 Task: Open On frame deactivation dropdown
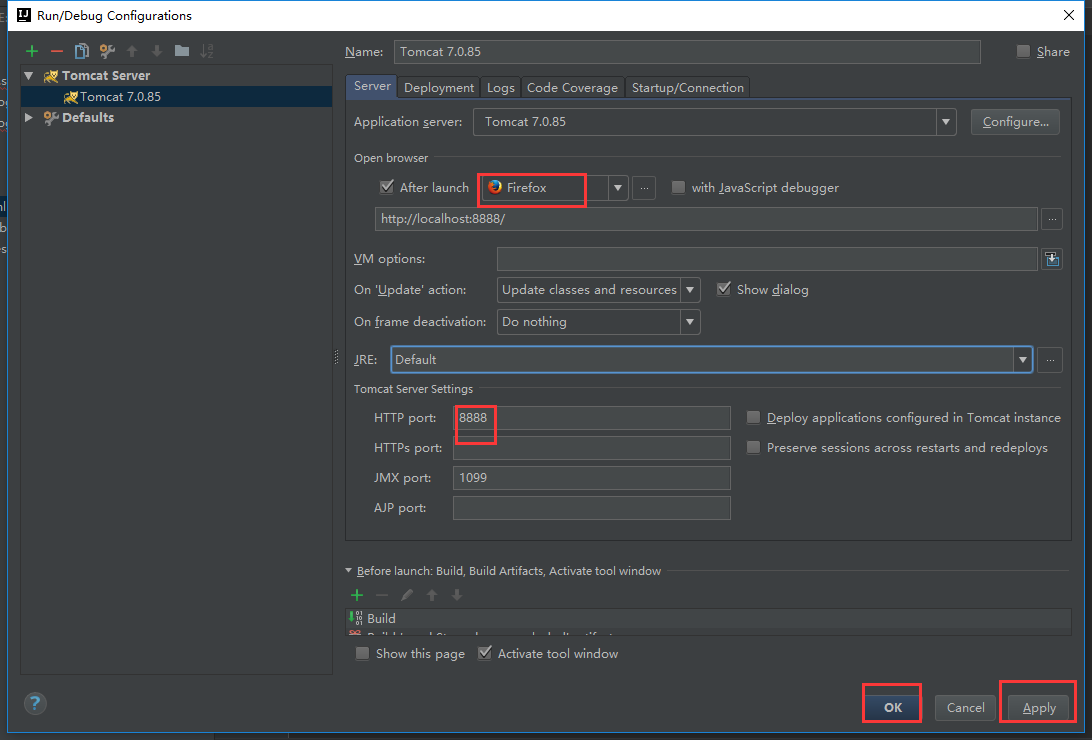(x=690, y=322)
